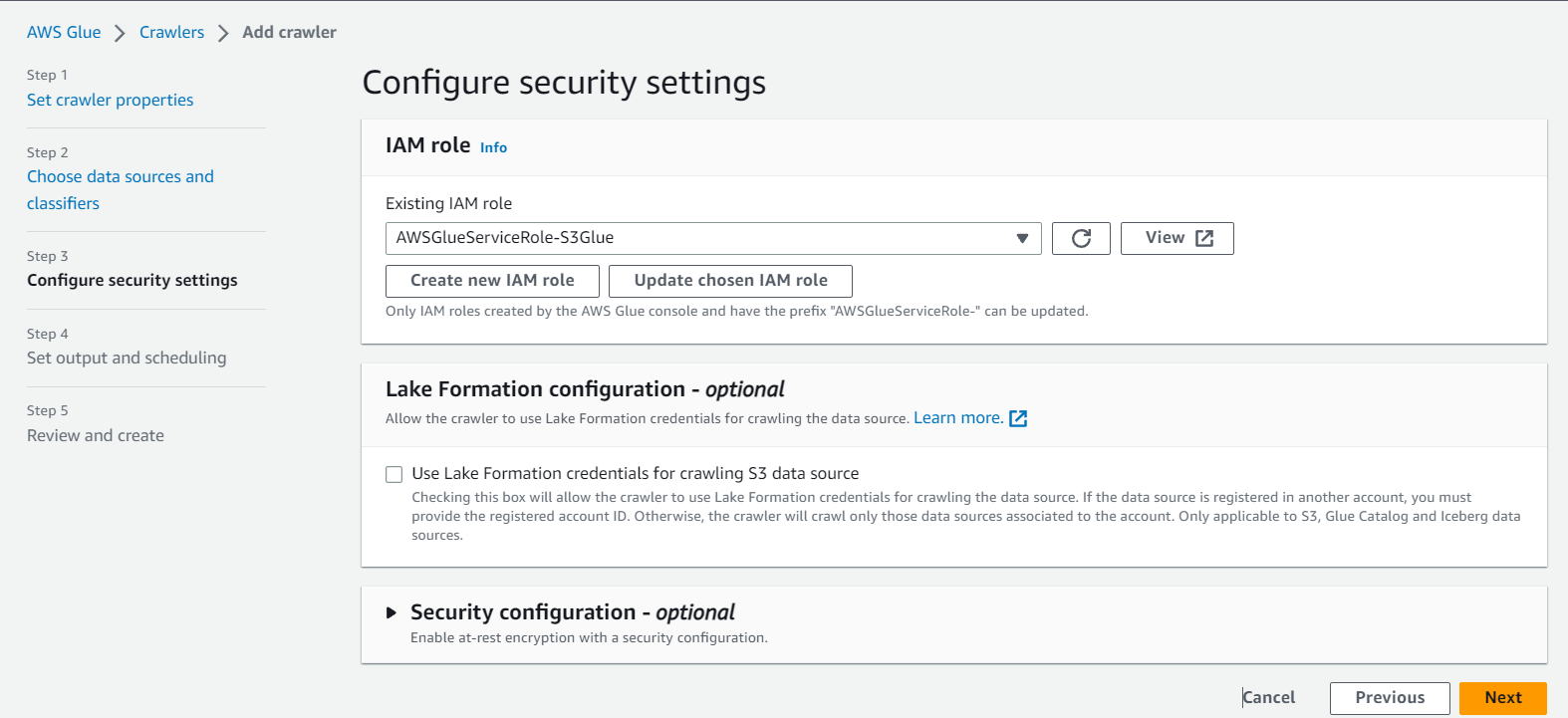Click Update chosen IAM role button
The image size is (1568, 718).
[x=730, y=281]
